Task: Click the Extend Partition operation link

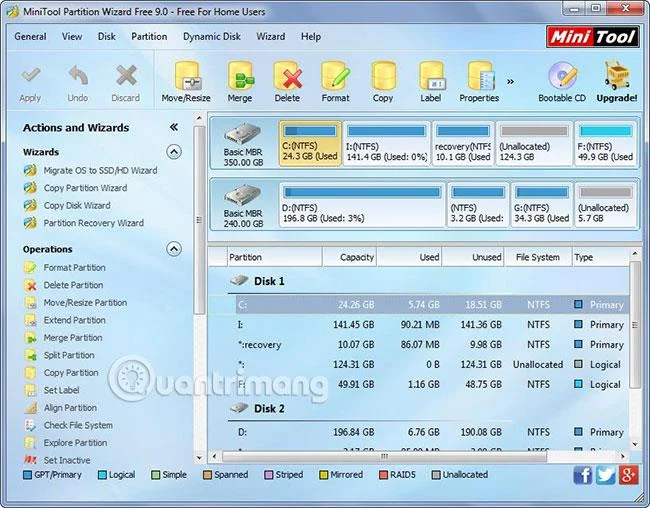Action: click(x=75, y=320)
